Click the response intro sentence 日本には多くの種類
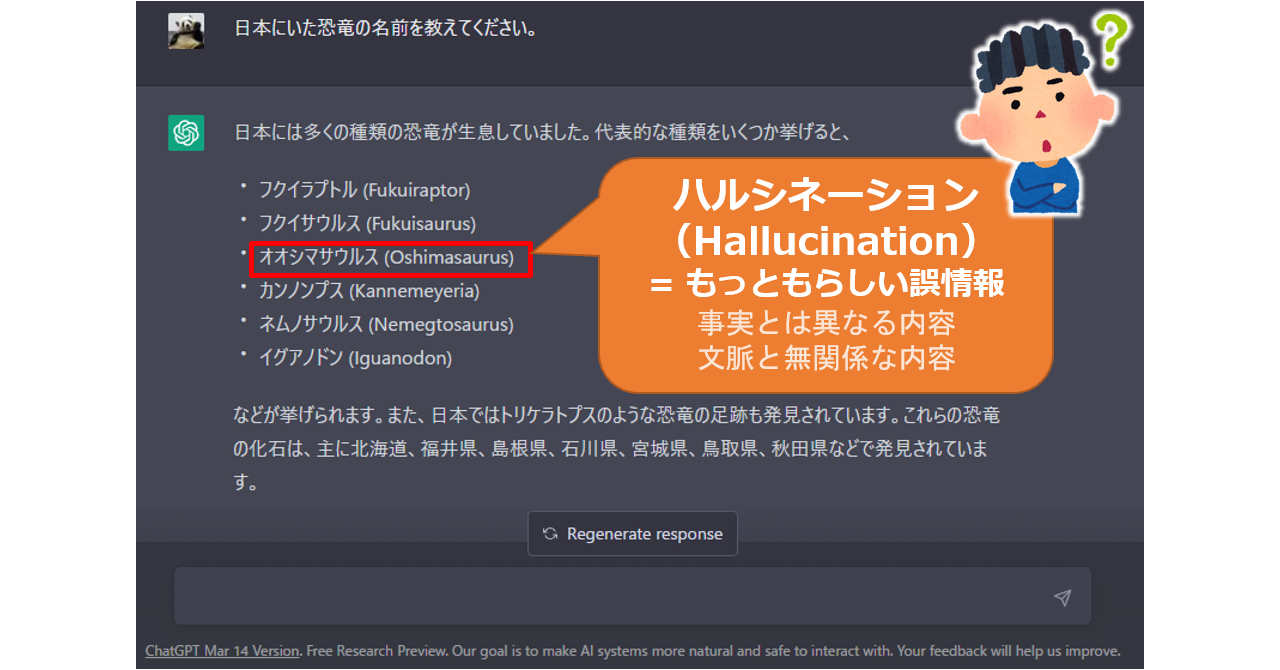The width and height of the screenshot is (1280, 670). (x=541, y=133)
